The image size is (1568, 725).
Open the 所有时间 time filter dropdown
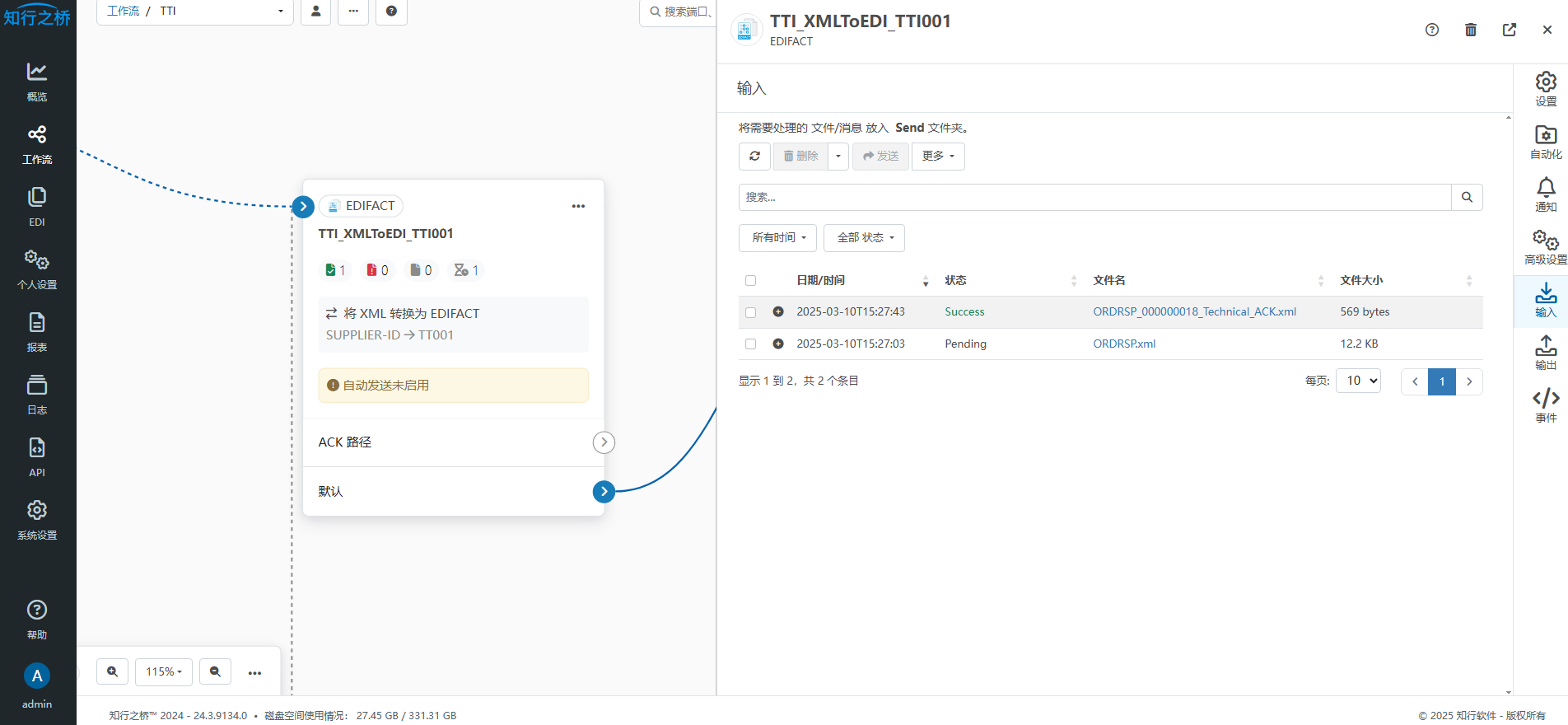[777, 238]
